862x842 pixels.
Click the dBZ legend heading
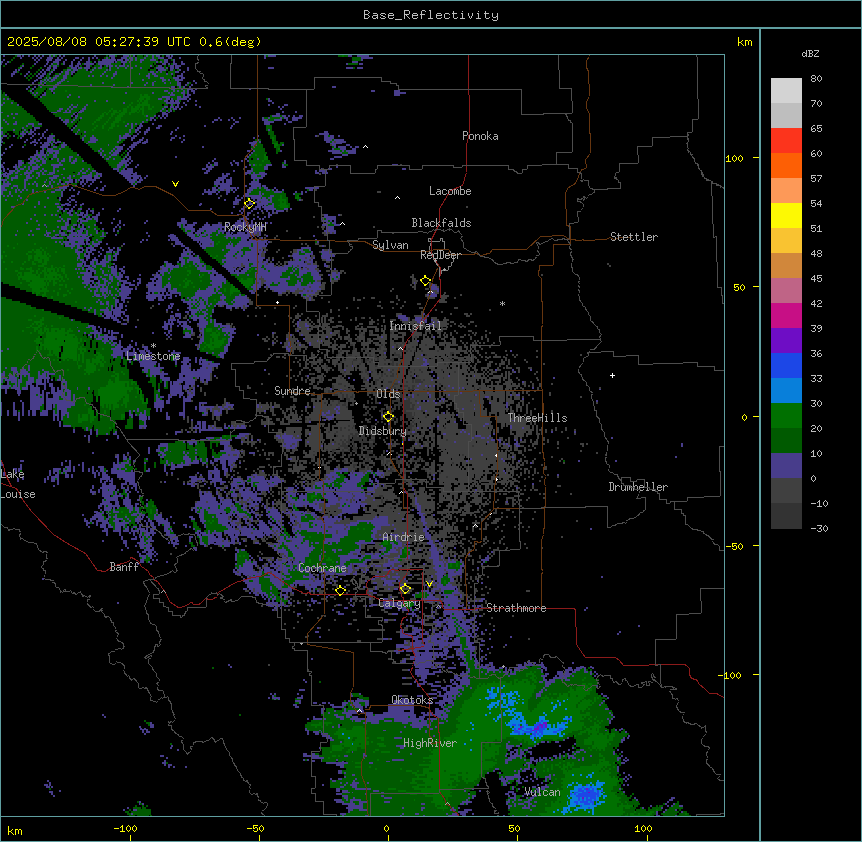coord(810,53)
